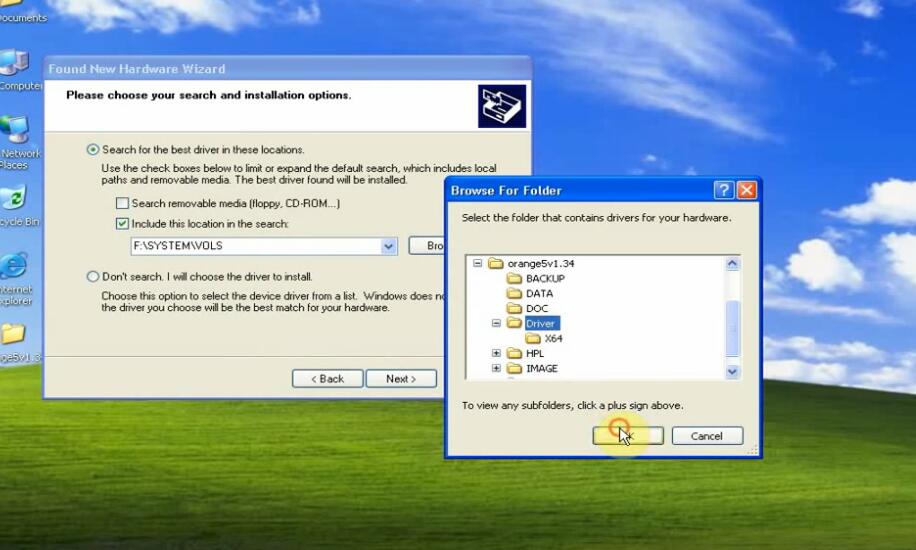Click the BACKUP folder icon
The width and height of the screenshot is (916, 550).
[514, 279]
